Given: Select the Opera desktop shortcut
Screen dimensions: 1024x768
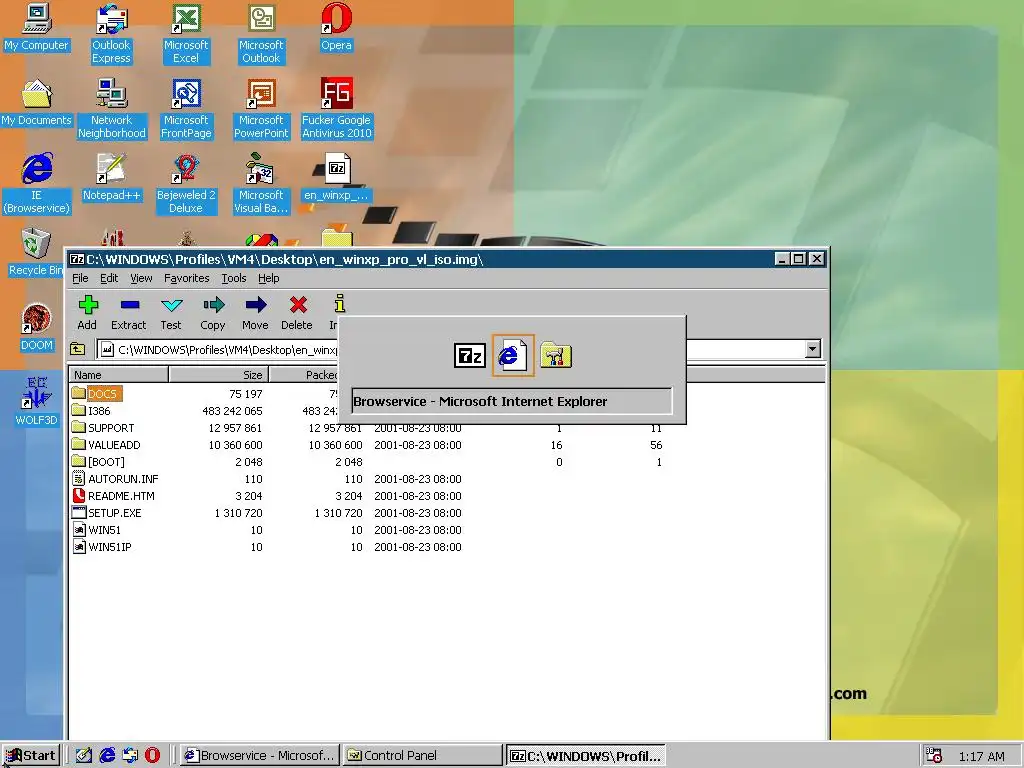Looking at the screenshot, I should (x=336, y=27).
